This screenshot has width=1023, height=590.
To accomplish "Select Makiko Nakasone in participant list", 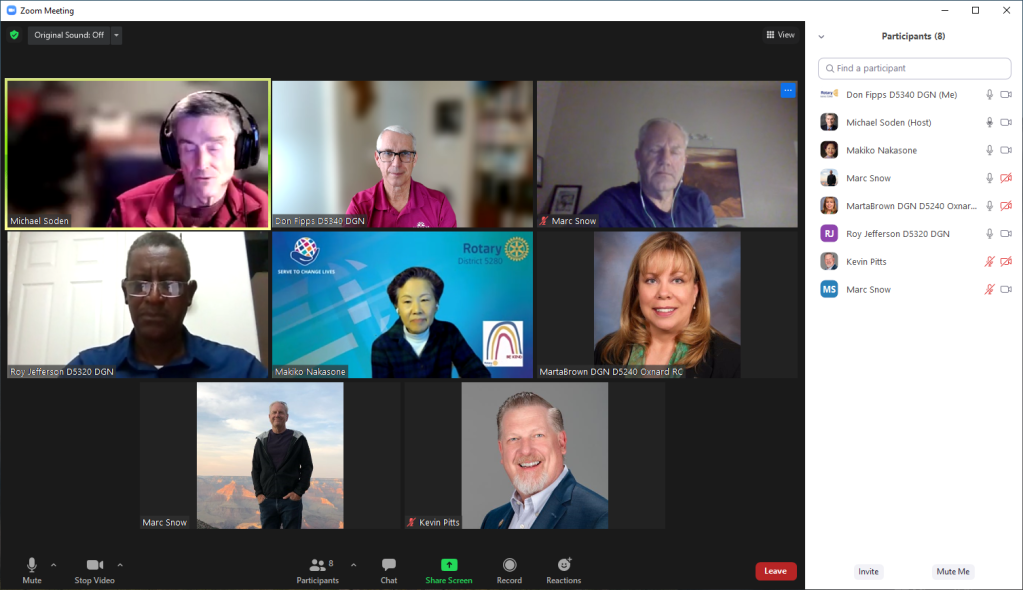I will [881, 150].
